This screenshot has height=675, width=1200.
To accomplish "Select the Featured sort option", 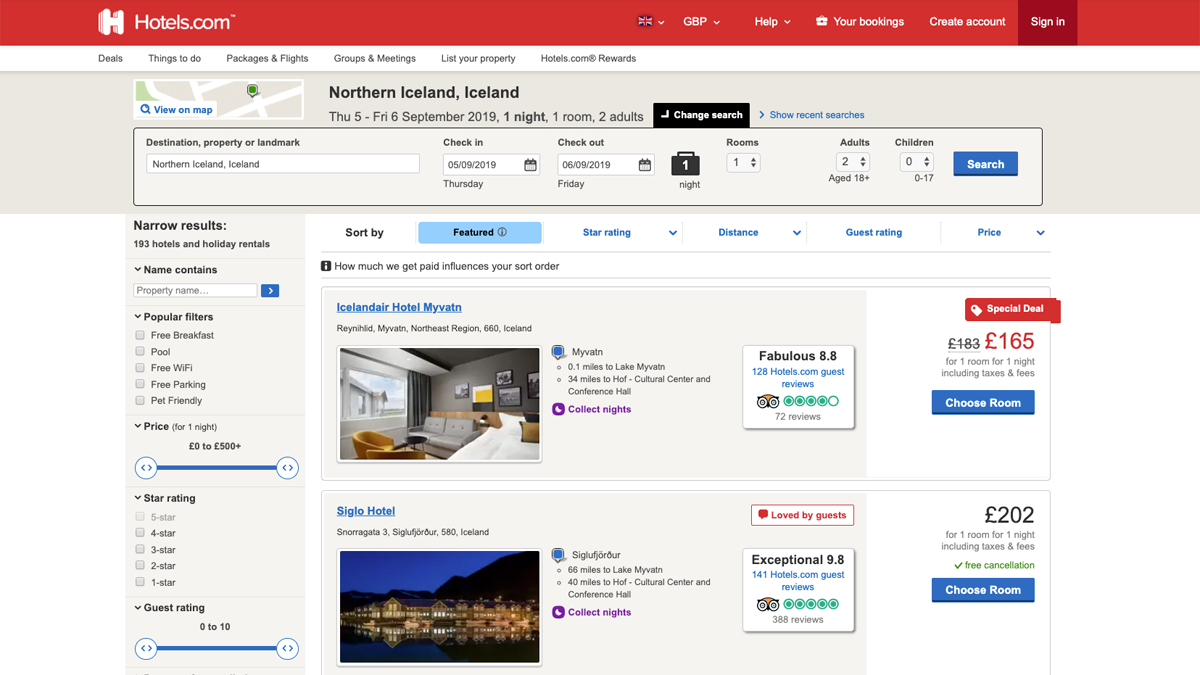I will tap(480, 232).
